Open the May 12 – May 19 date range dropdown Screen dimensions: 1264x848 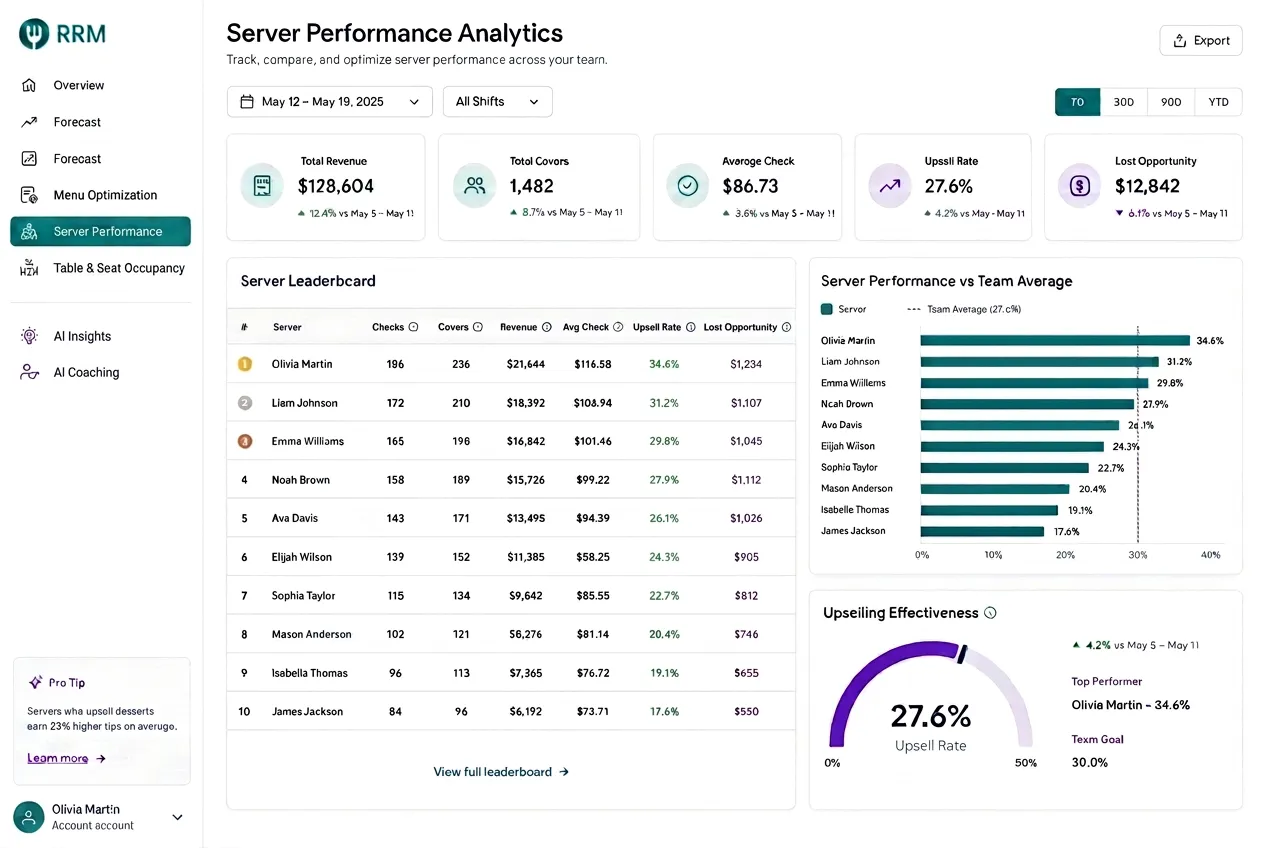(330, 102)
